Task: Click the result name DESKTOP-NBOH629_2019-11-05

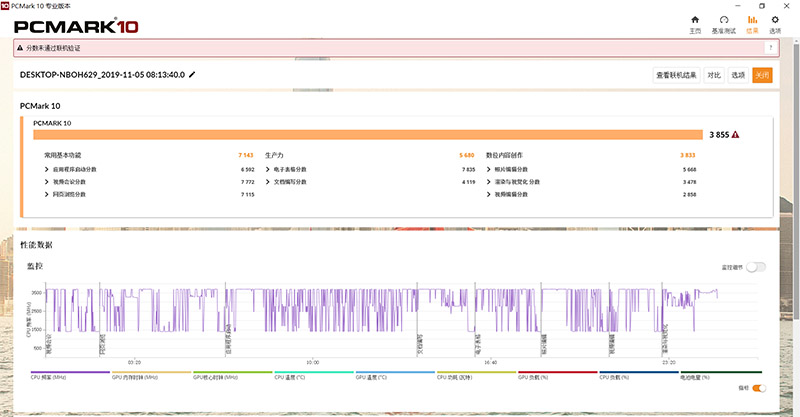Action: tap(102, 75)
